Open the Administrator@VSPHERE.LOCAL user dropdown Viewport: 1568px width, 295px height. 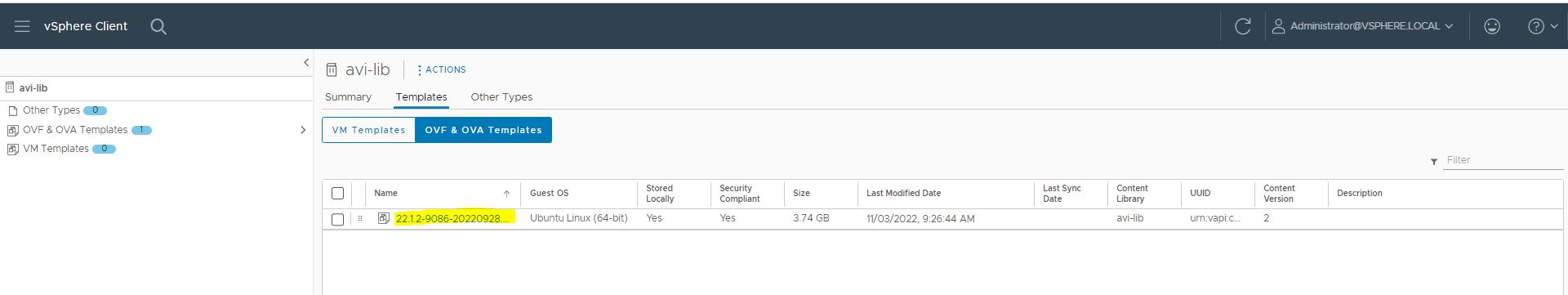point(1363,26)
